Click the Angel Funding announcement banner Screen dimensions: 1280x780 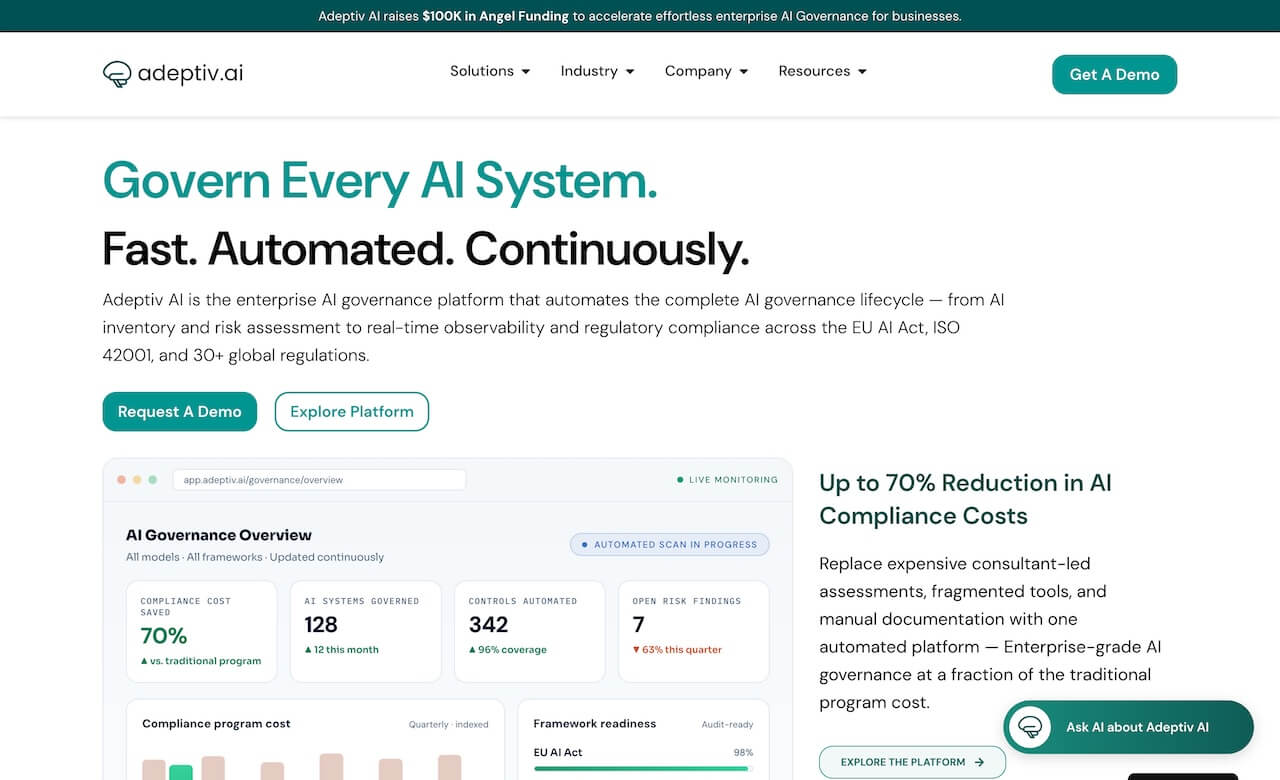tap(640, 16)
